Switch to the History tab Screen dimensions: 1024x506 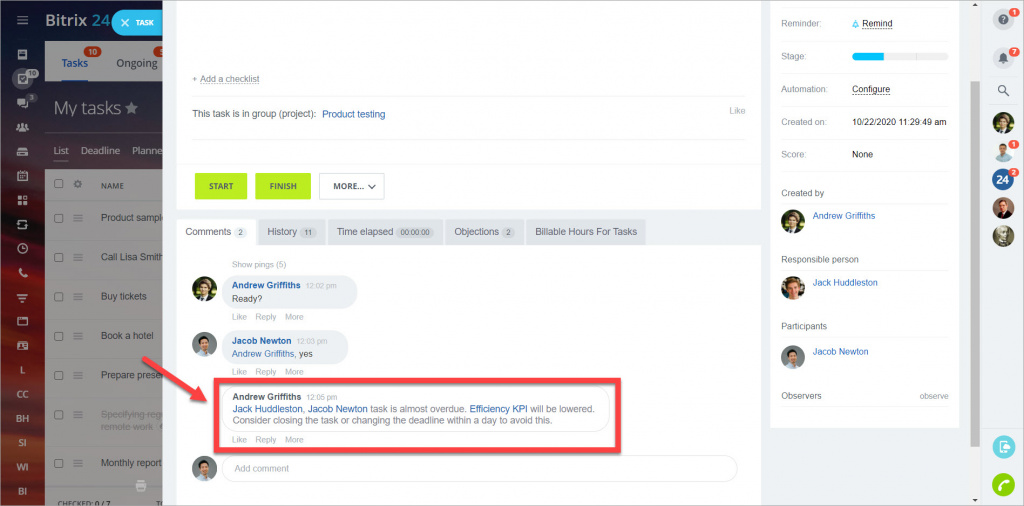point(291,232)
